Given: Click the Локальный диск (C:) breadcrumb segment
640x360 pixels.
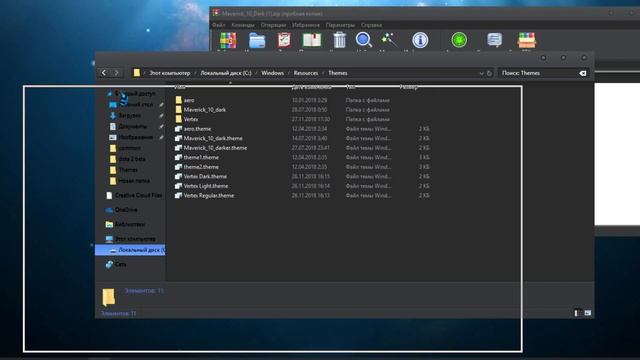Looking at the screenshot, I should pyautogui.click(x=226, y=73).
